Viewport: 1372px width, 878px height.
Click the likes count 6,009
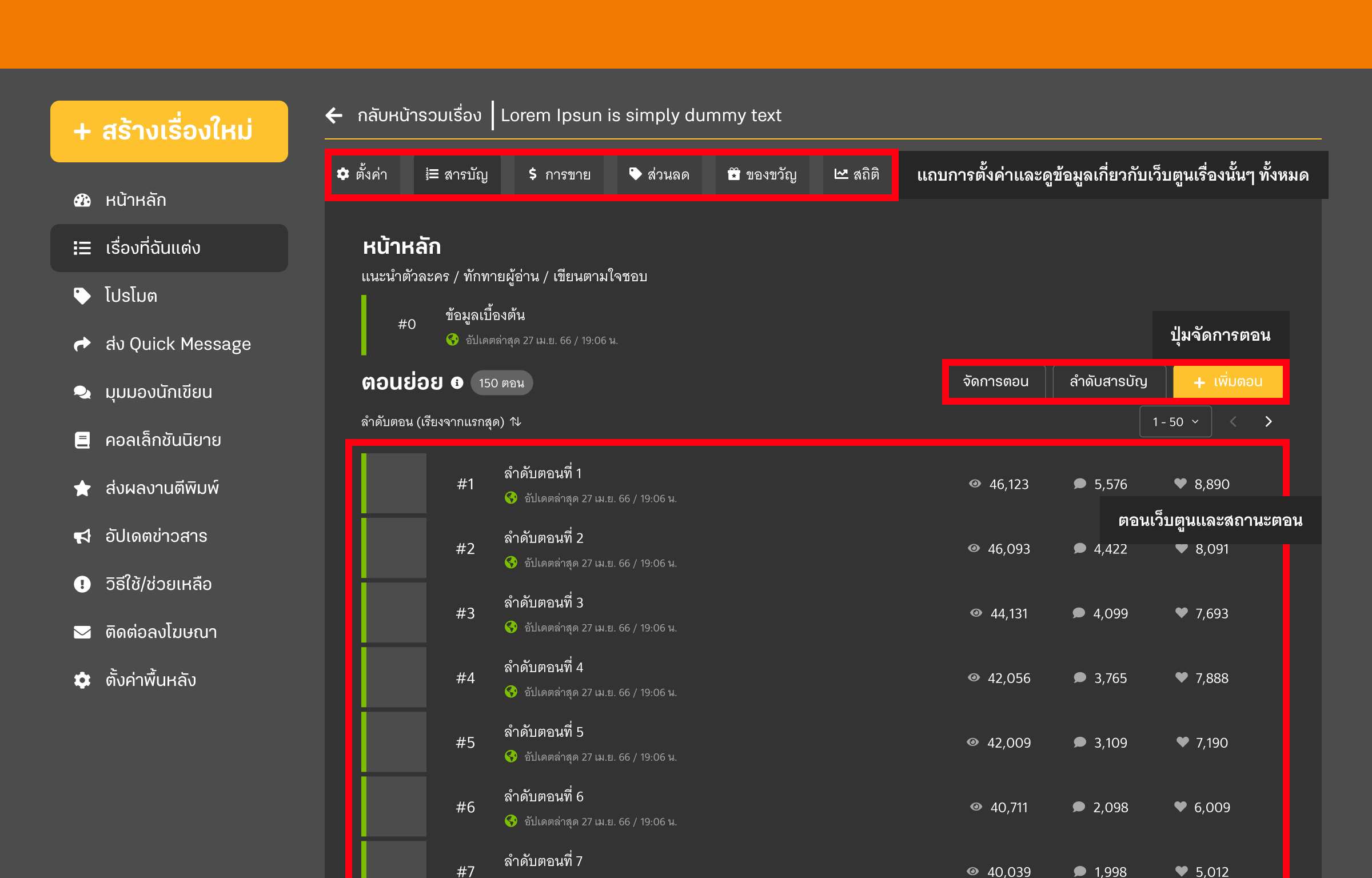coord(1212,807)
